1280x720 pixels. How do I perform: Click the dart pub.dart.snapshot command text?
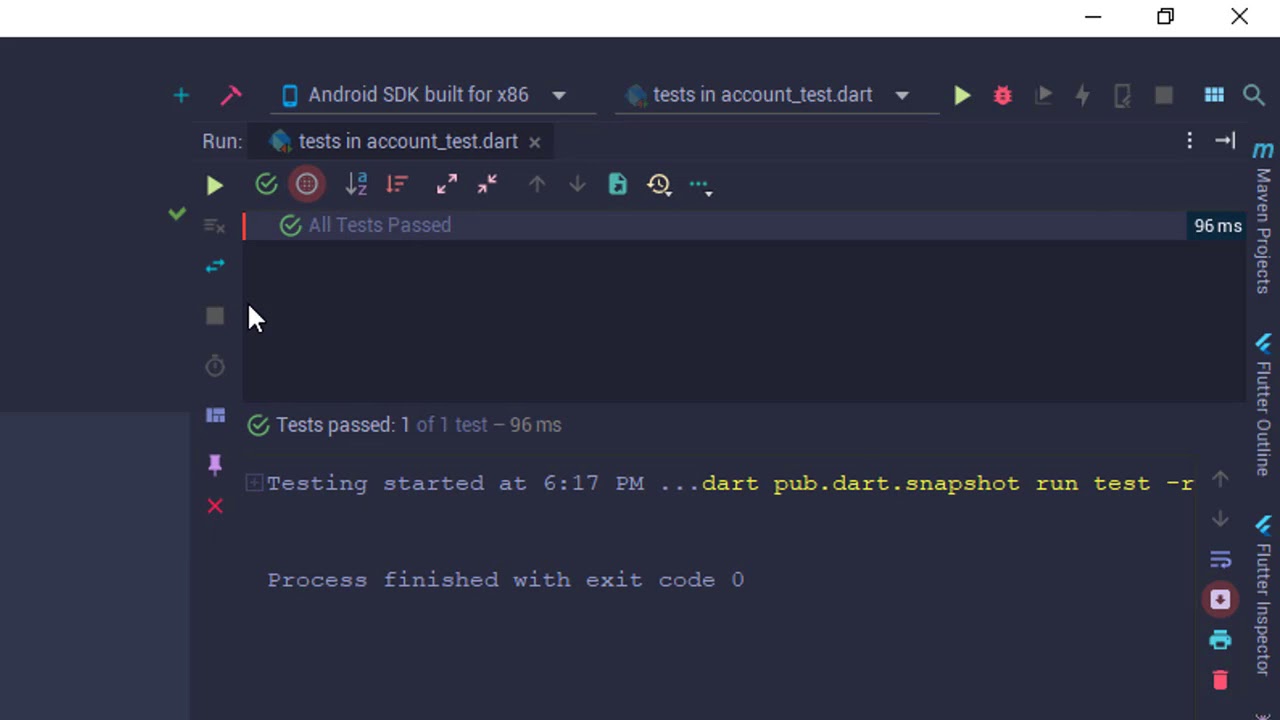pos(947,483)
